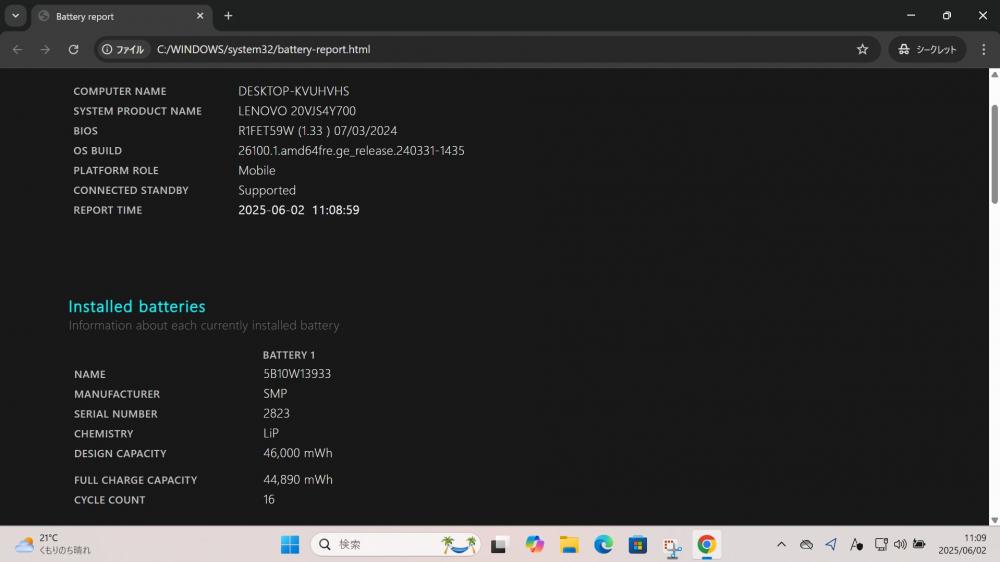
Task: Click OS build value 26100.1.amd64fre
Action: [351, 151]
